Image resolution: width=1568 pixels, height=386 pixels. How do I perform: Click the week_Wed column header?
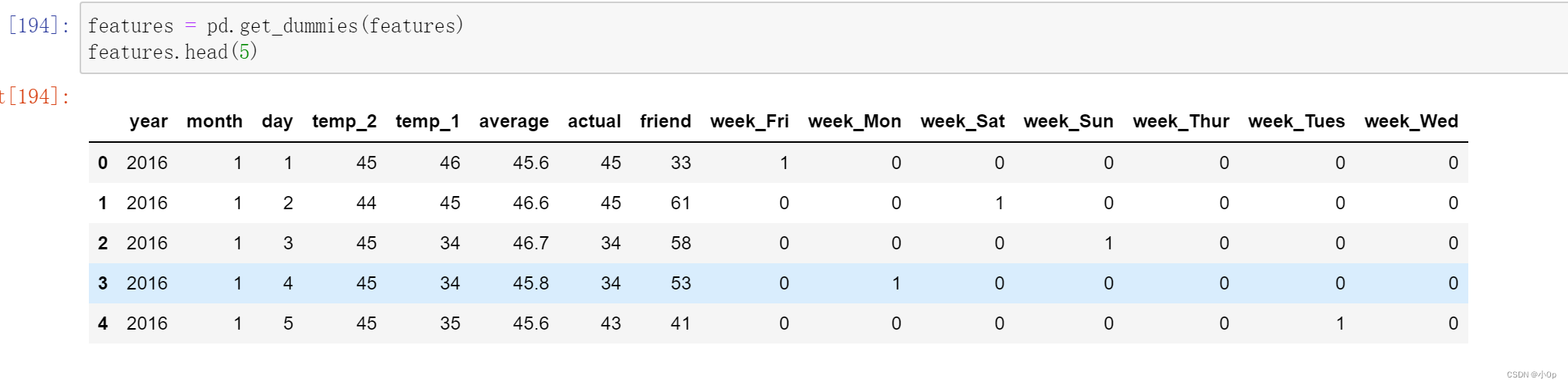click(1410, 121)
